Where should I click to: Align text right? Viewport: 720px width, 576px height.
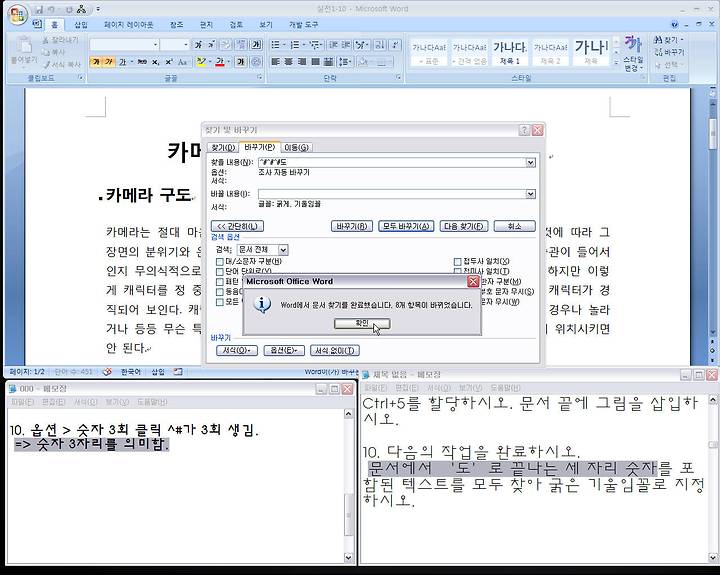click(302, 62)
